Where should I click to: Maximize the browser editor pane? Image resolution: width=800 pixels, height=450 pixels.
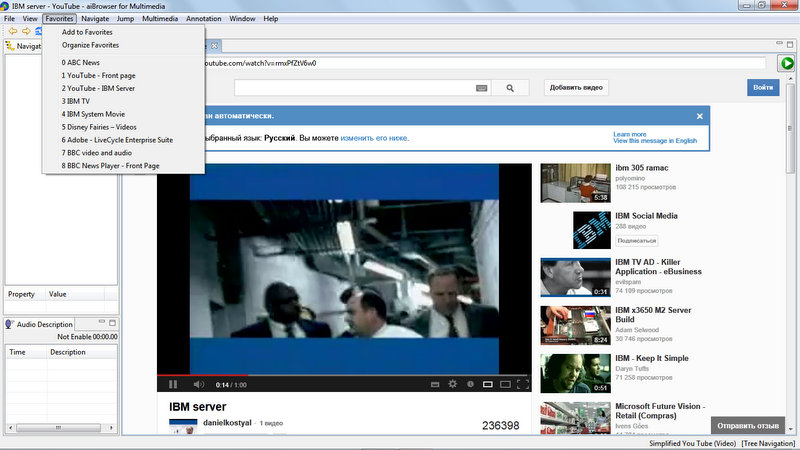790,44
